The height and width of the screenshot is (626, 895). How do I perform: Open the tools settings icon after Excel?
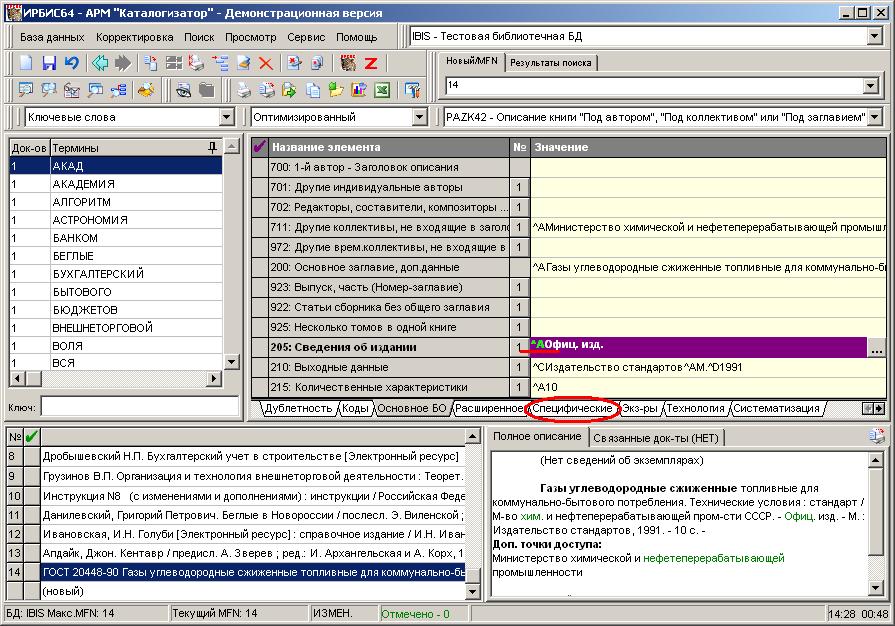point(412,90)
